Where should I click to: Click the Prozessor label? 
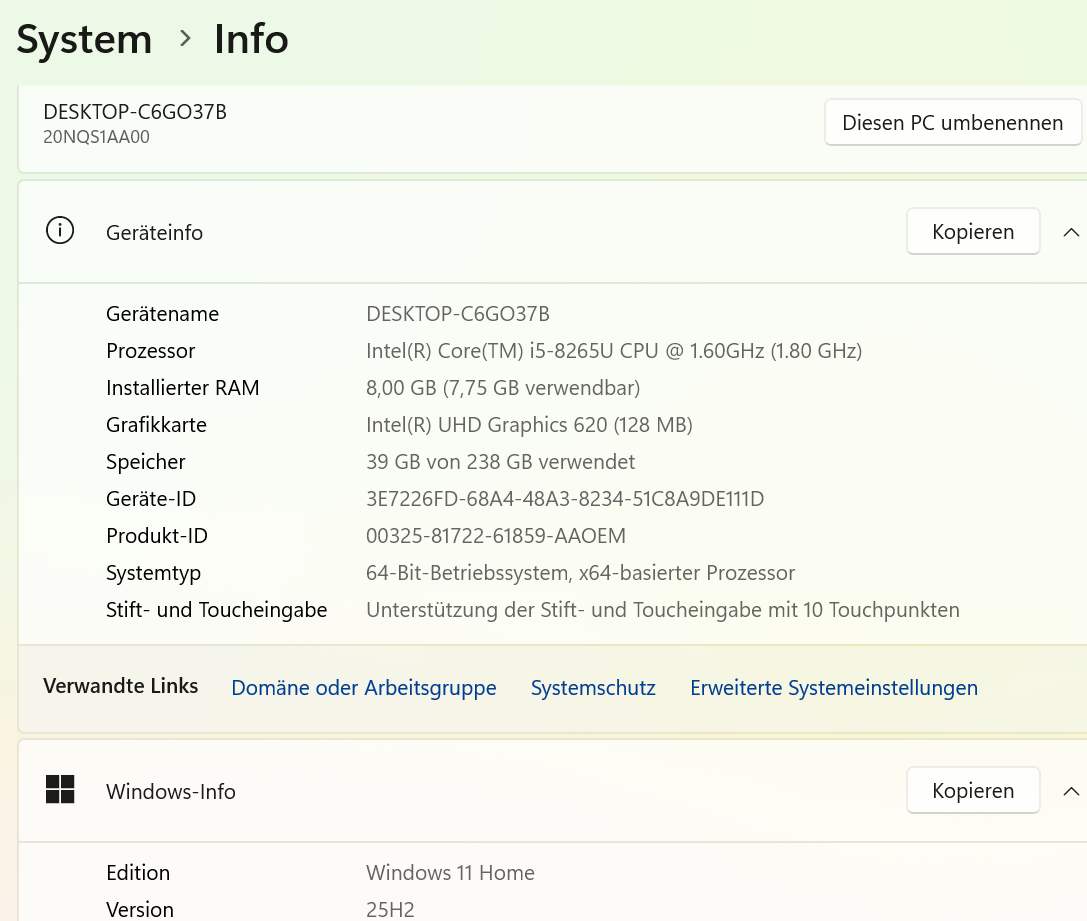[150, 351]
